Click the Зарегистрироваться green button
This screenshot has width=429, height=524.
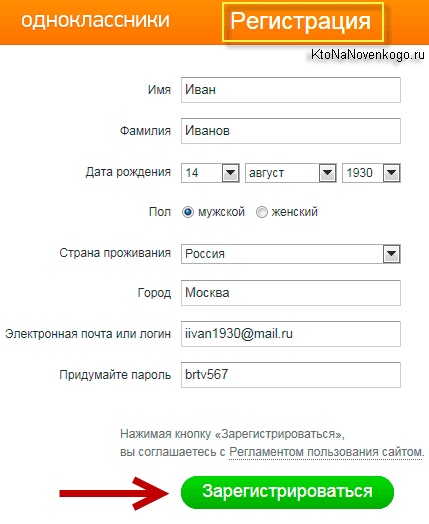click(287, 492)
